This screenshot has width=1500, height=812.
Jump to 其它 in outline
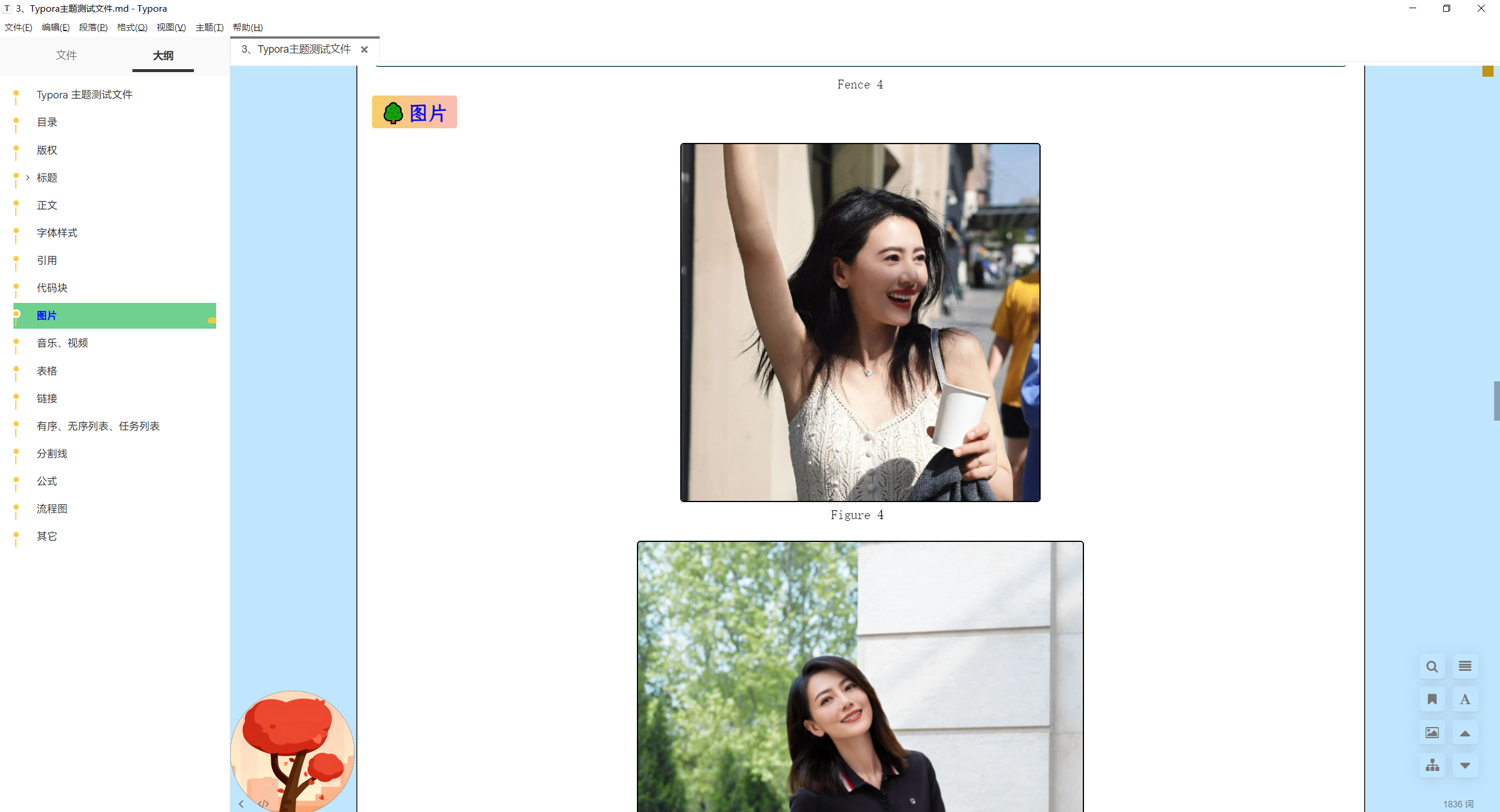click(x=47, y=536)
